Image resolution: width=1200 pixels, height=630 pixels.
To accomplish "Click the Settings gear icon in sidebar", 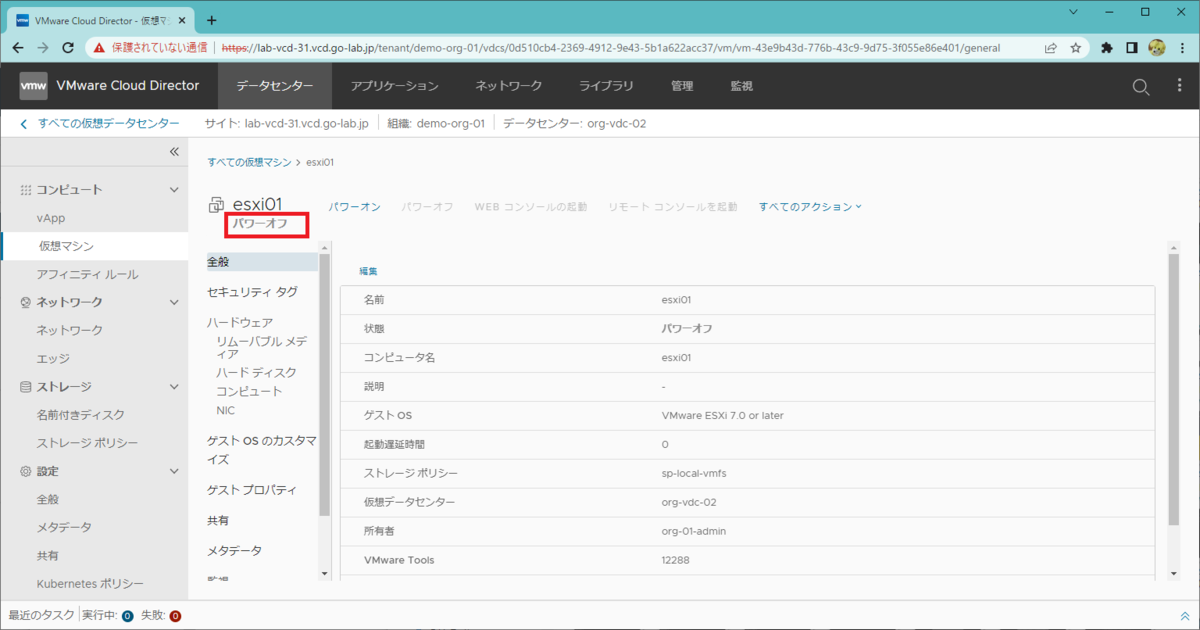I will pyautogui.click(x=26, y=471).
